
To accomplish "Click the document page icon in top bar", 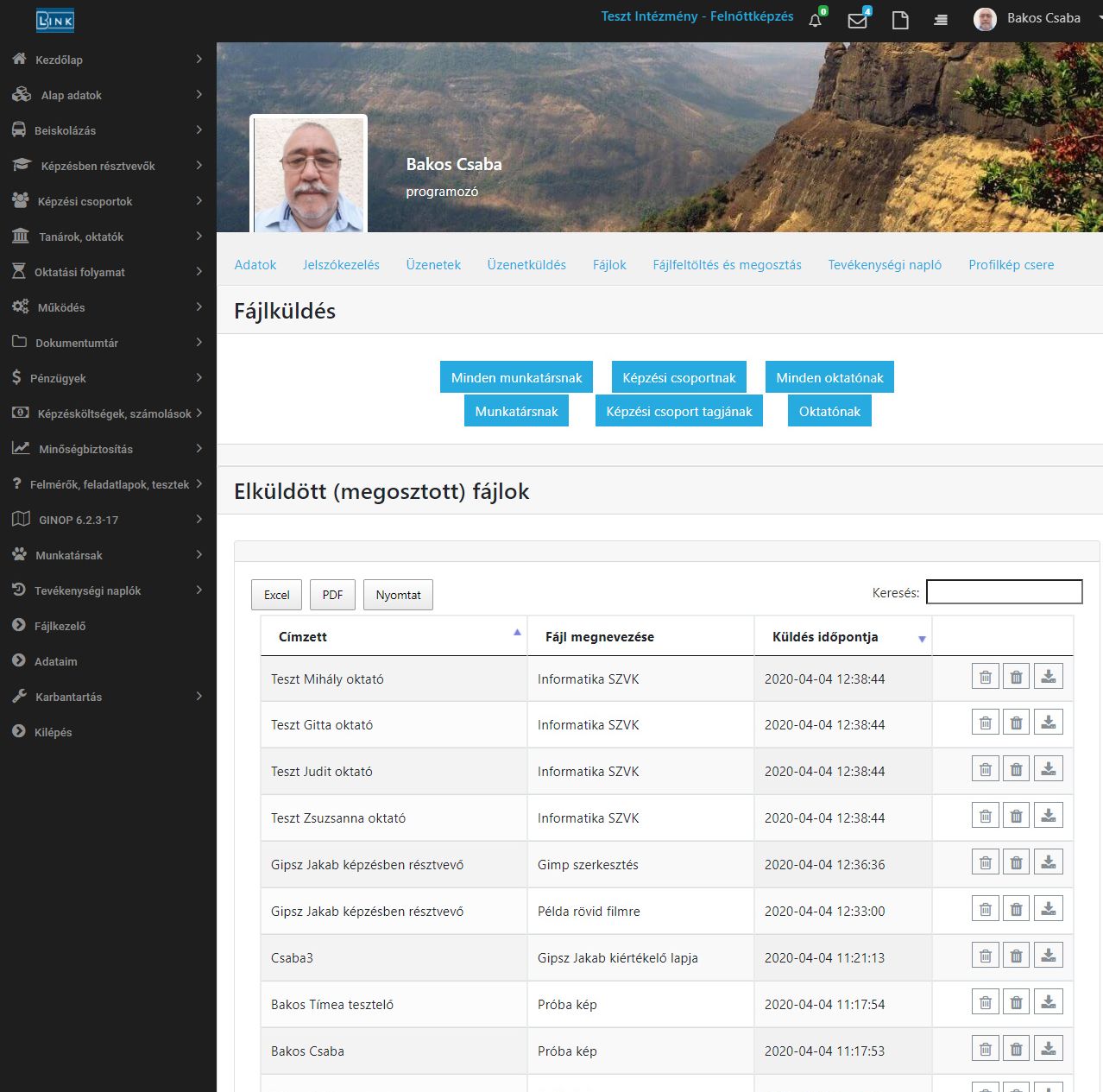I will point(900,20).
